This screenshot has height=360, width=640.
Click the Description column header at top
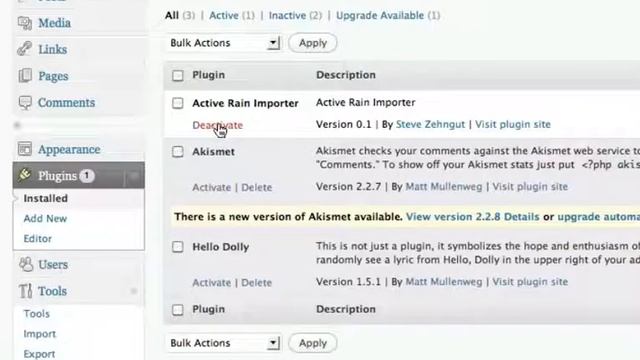coord(346,75)
